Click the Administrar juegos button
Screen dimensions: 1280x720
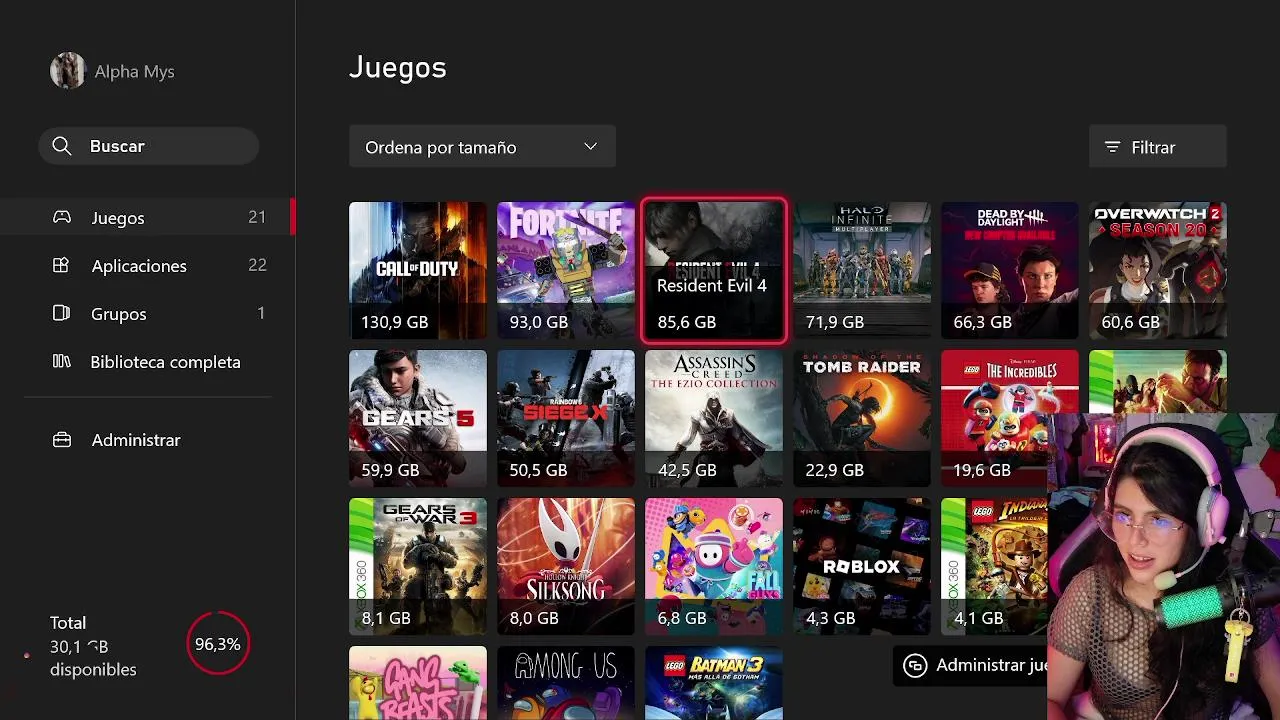click(970, 665)
